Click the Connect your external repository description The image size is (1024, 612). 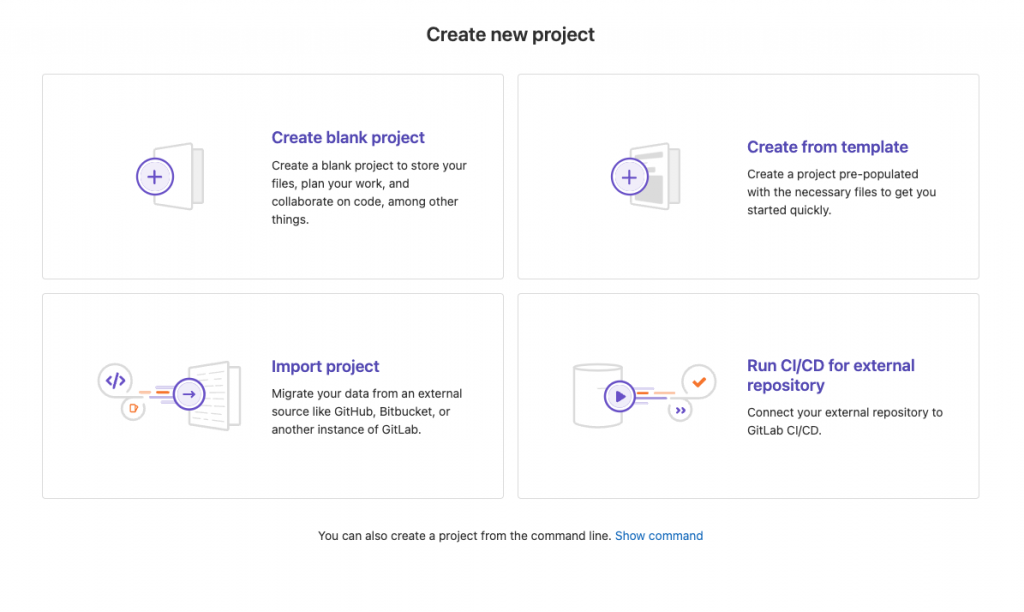point(844,421)
